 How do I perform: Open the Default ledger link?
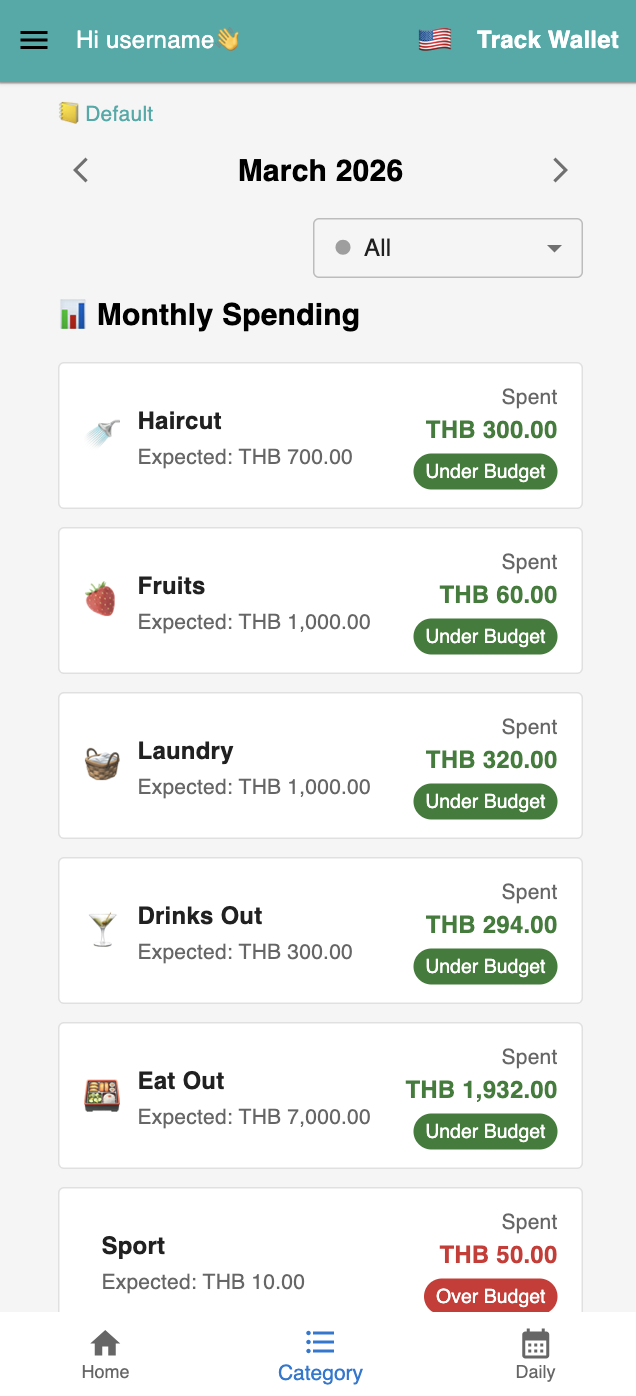tap(107, 114)
